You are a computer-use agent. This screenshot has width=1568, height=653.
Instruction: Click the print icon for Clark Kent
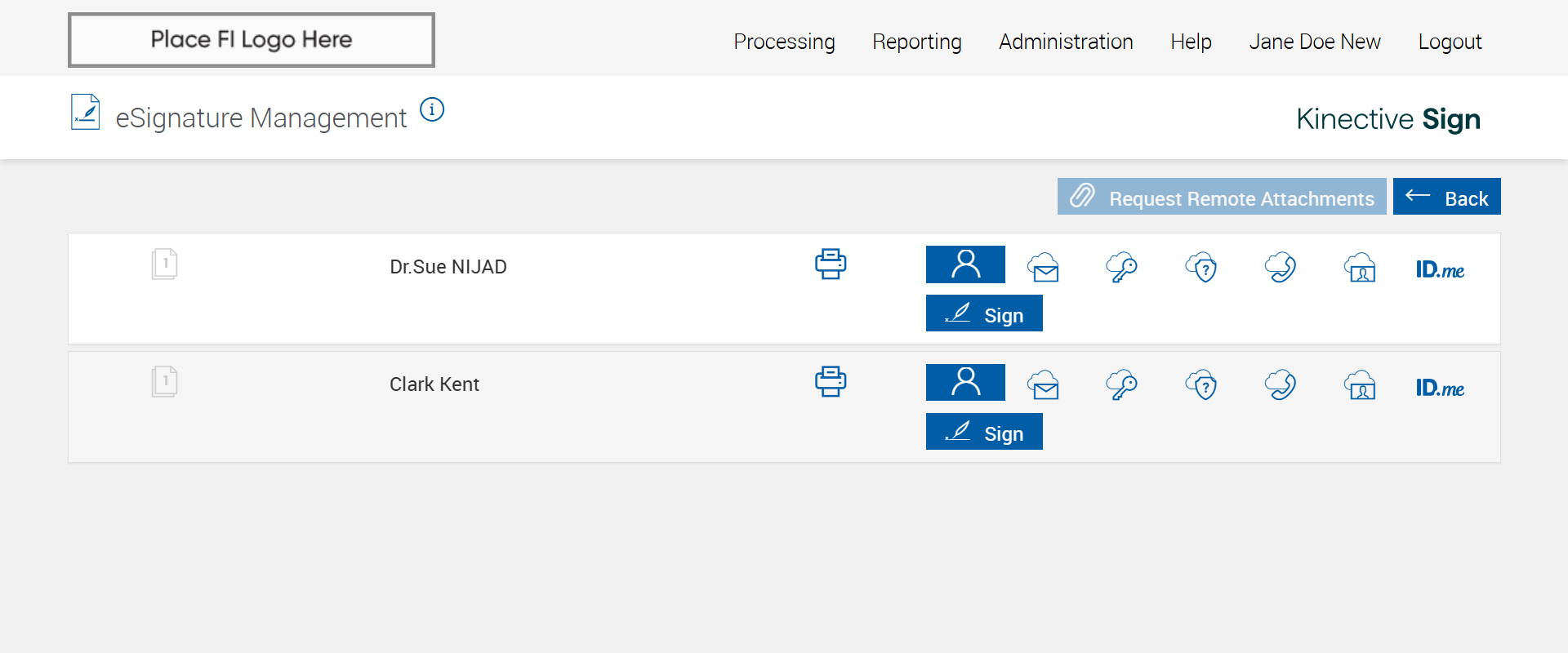click(x=830, y=382)
